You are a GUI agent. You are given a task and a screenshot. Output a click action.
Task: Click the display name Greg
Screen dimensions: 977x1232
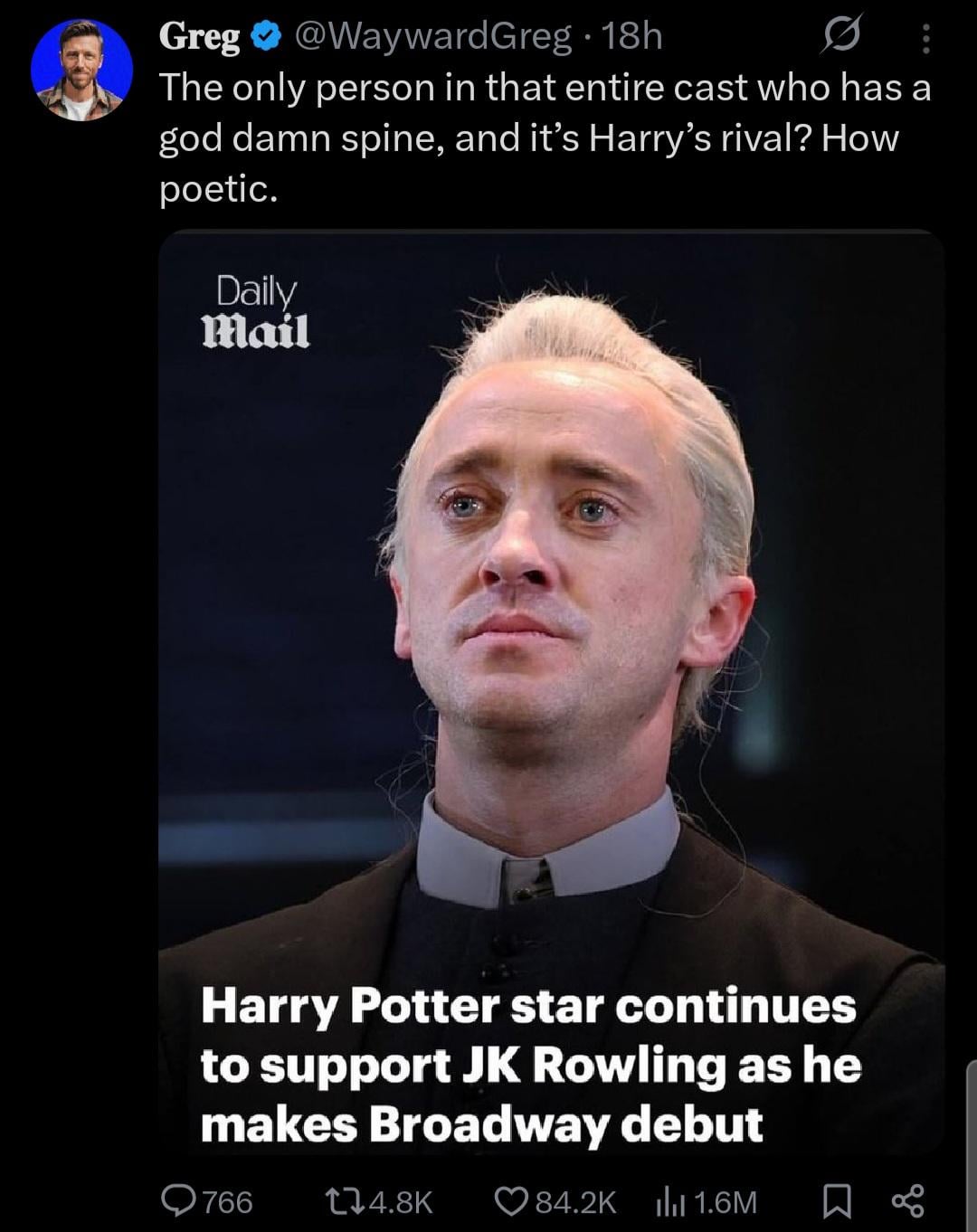click(x=200, y=36)
